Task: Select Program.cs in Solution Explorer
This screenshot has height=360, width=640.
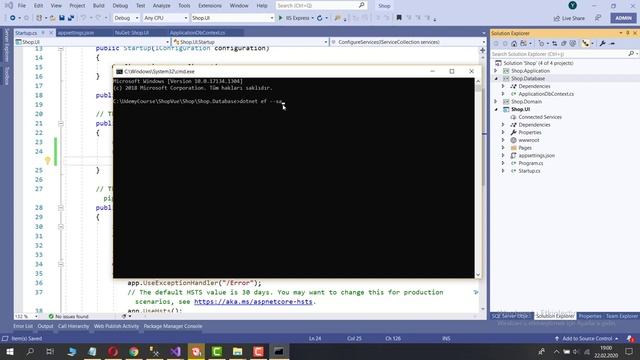Action: tap(531, 163)
